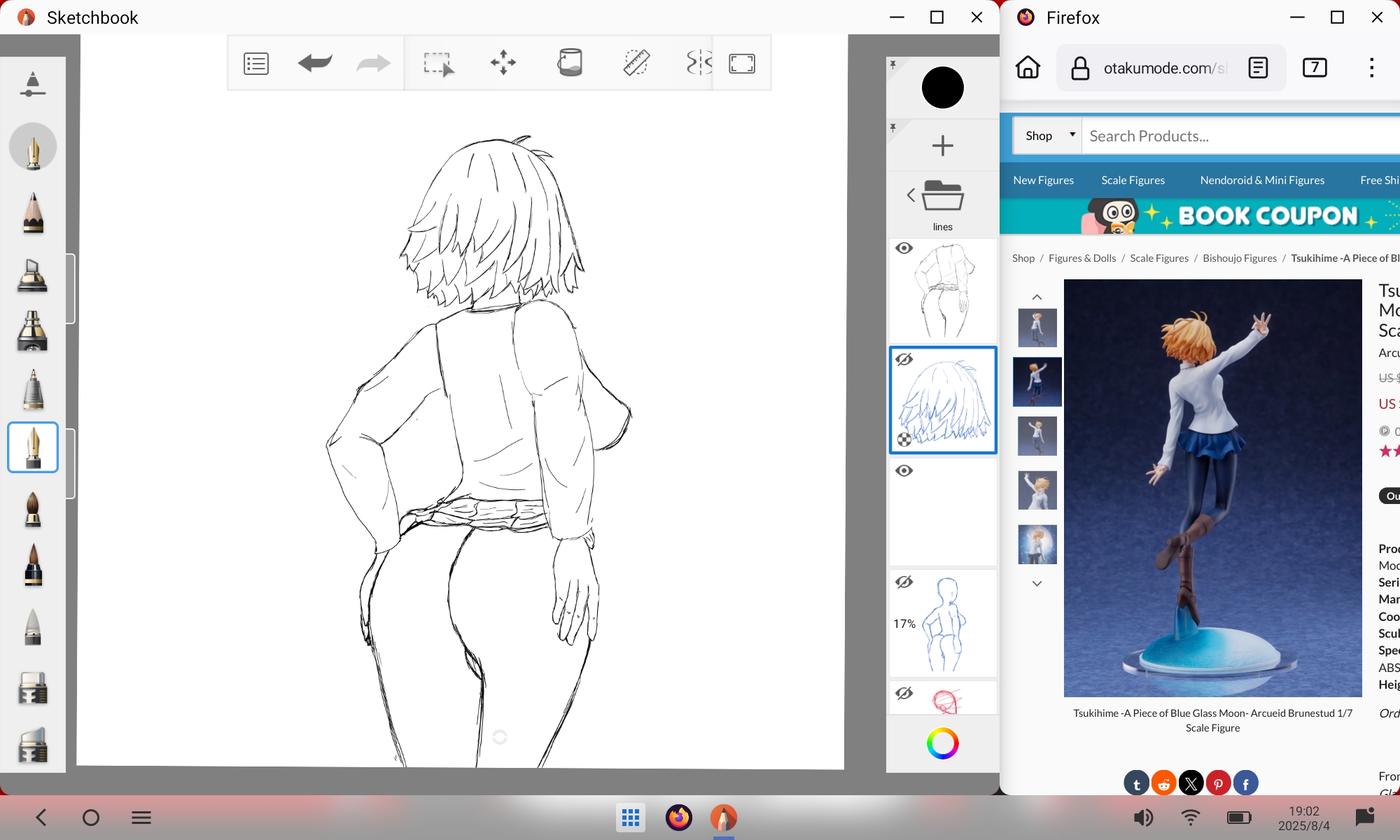Toggle transparency lock on the hair layer

(x=904, y=440)
